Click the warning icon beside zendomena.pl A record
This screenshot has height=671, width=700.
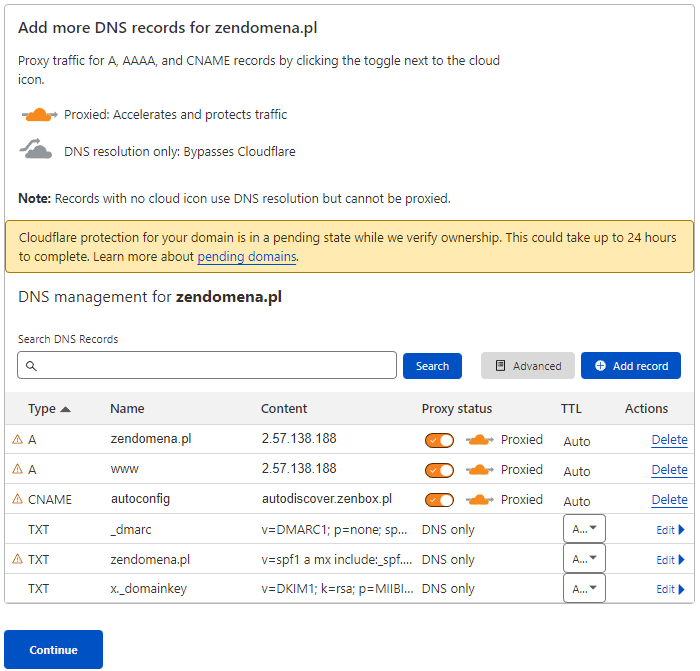point(17,440)
